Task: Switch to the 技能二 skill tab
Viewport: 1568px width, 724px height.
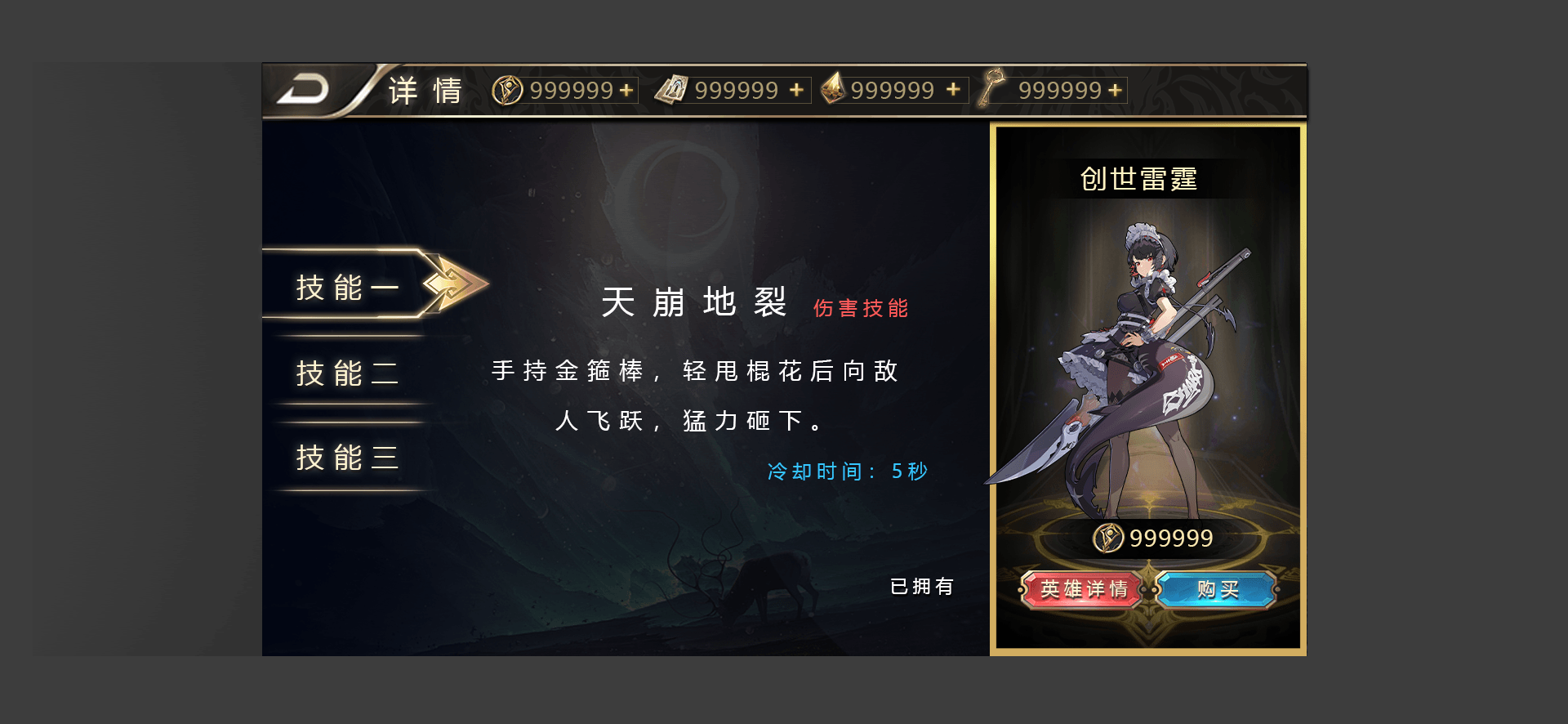Action: pos(347,373)
